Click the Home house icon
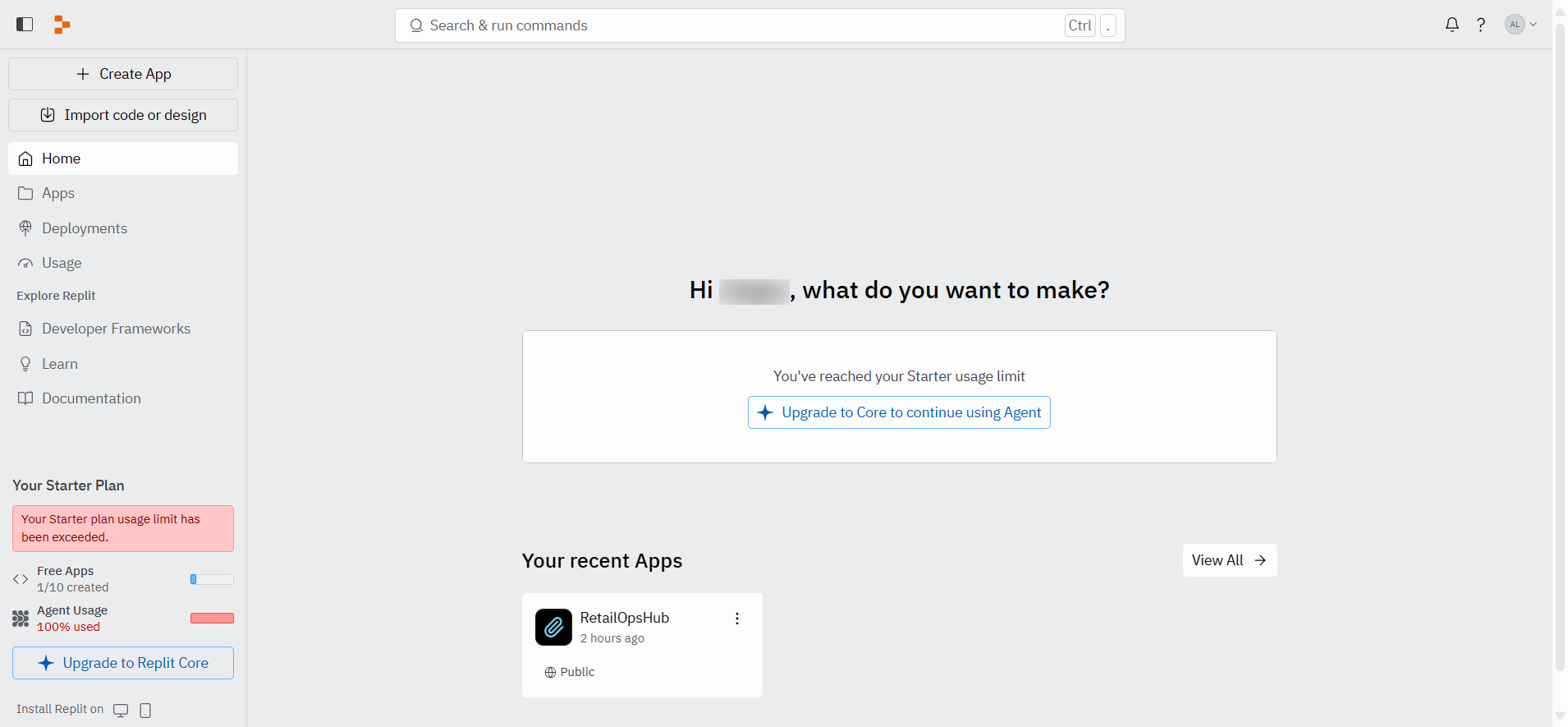Image resolution: width=1568 pixels, height=727 pixels. [x=25, y=159]
